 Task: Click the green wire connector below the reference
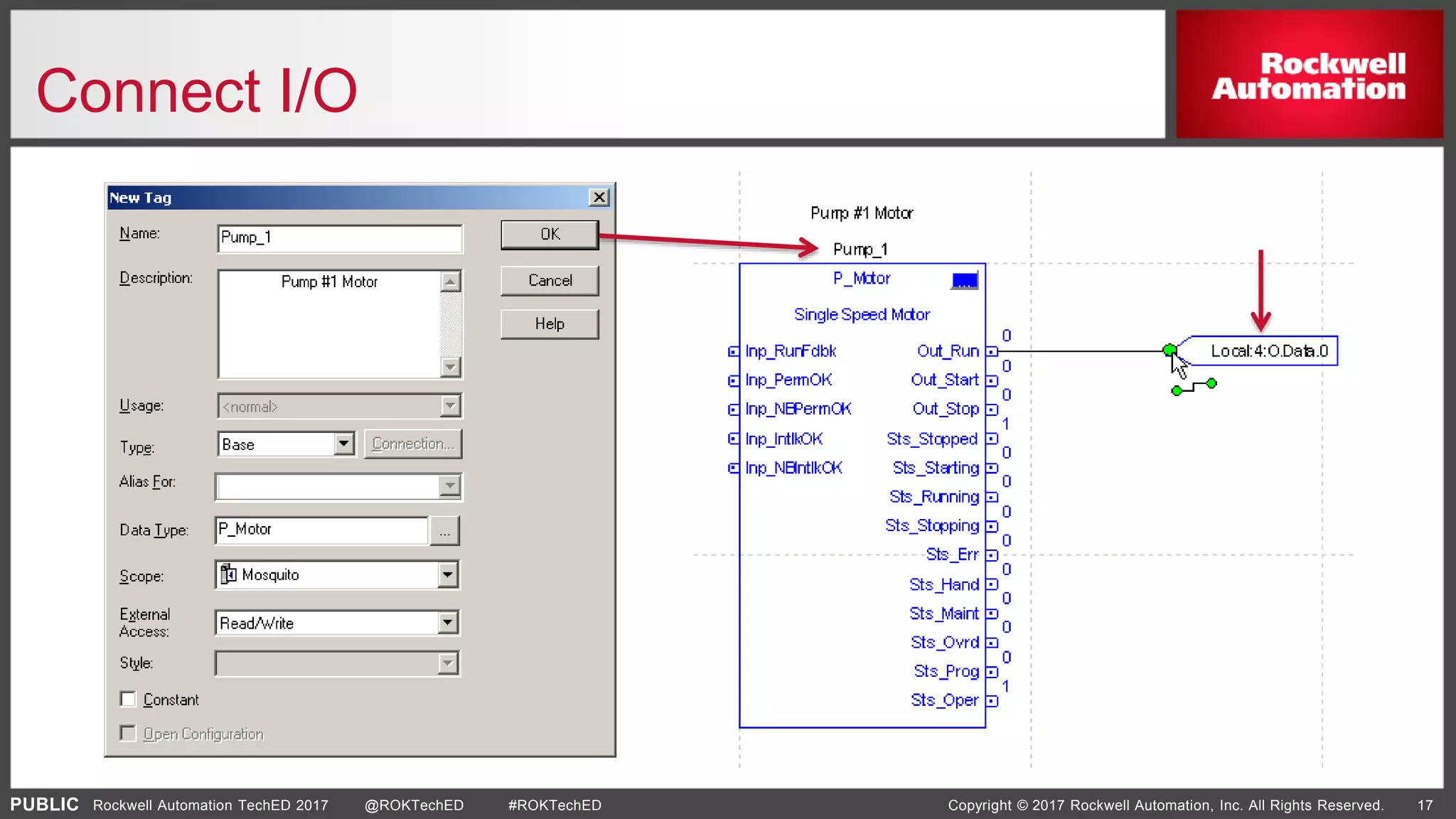pyautogui.click(x=1194, y=387)
